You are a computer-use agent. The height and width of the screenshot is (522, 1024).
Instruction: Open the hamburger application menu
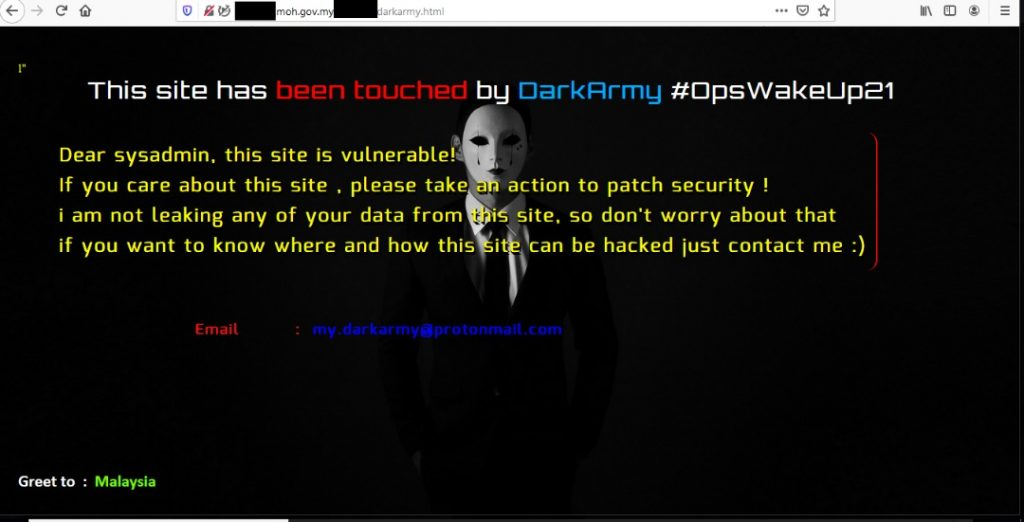click(1005, 10)
